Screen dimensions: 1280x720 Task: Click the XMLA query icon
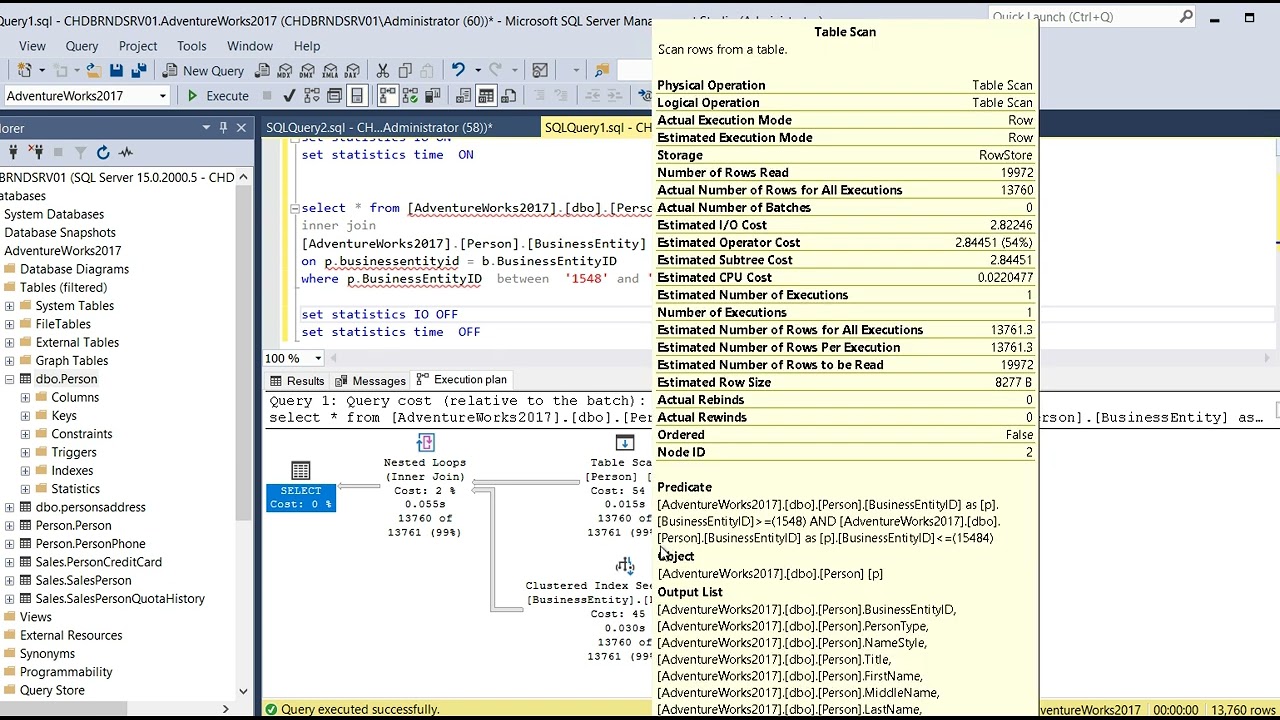pos(330,71)
